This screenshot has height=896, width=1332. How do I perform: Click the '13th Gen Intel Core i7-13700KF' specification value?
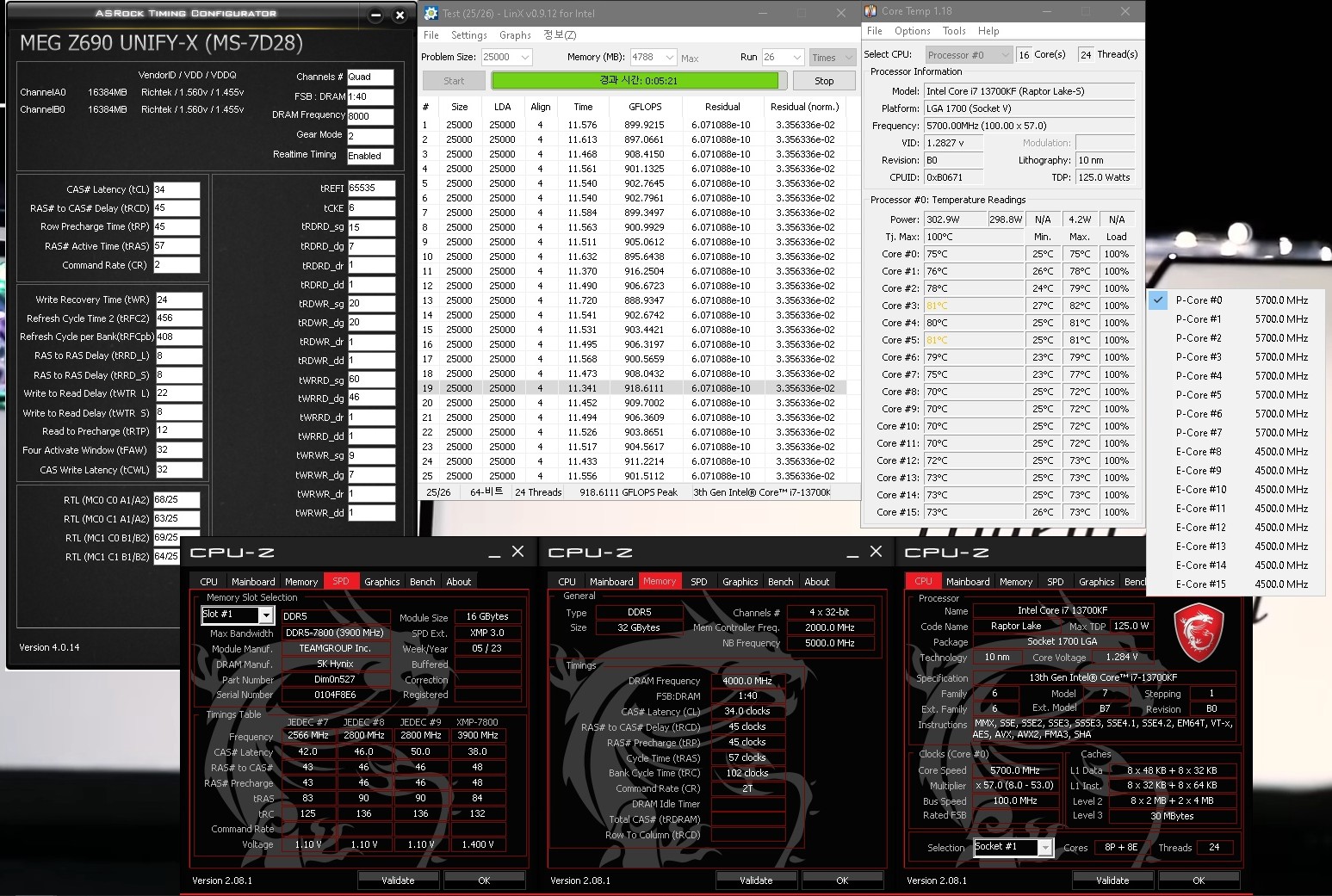click(x=1103, y=677)
